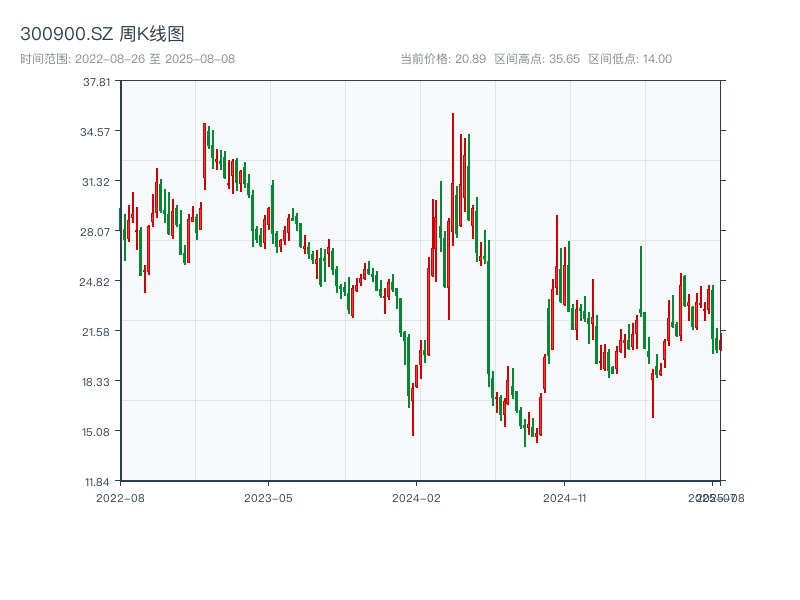Screen dimensions: 800x600
Task: Click the 18.33 y-axis tick label
Action: (97, 381)
